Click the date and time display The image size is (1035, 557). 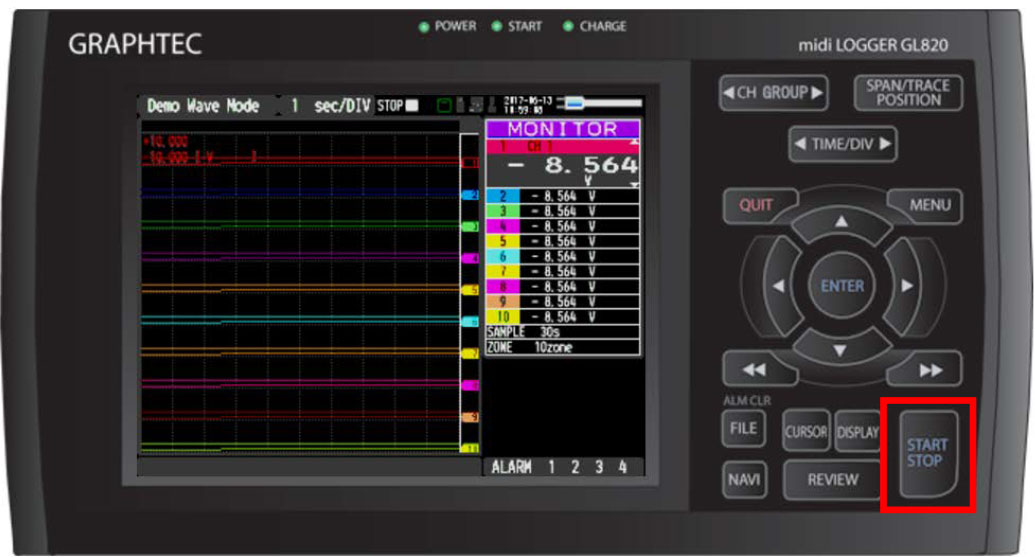pyautogui.click(x=527, y=105)
